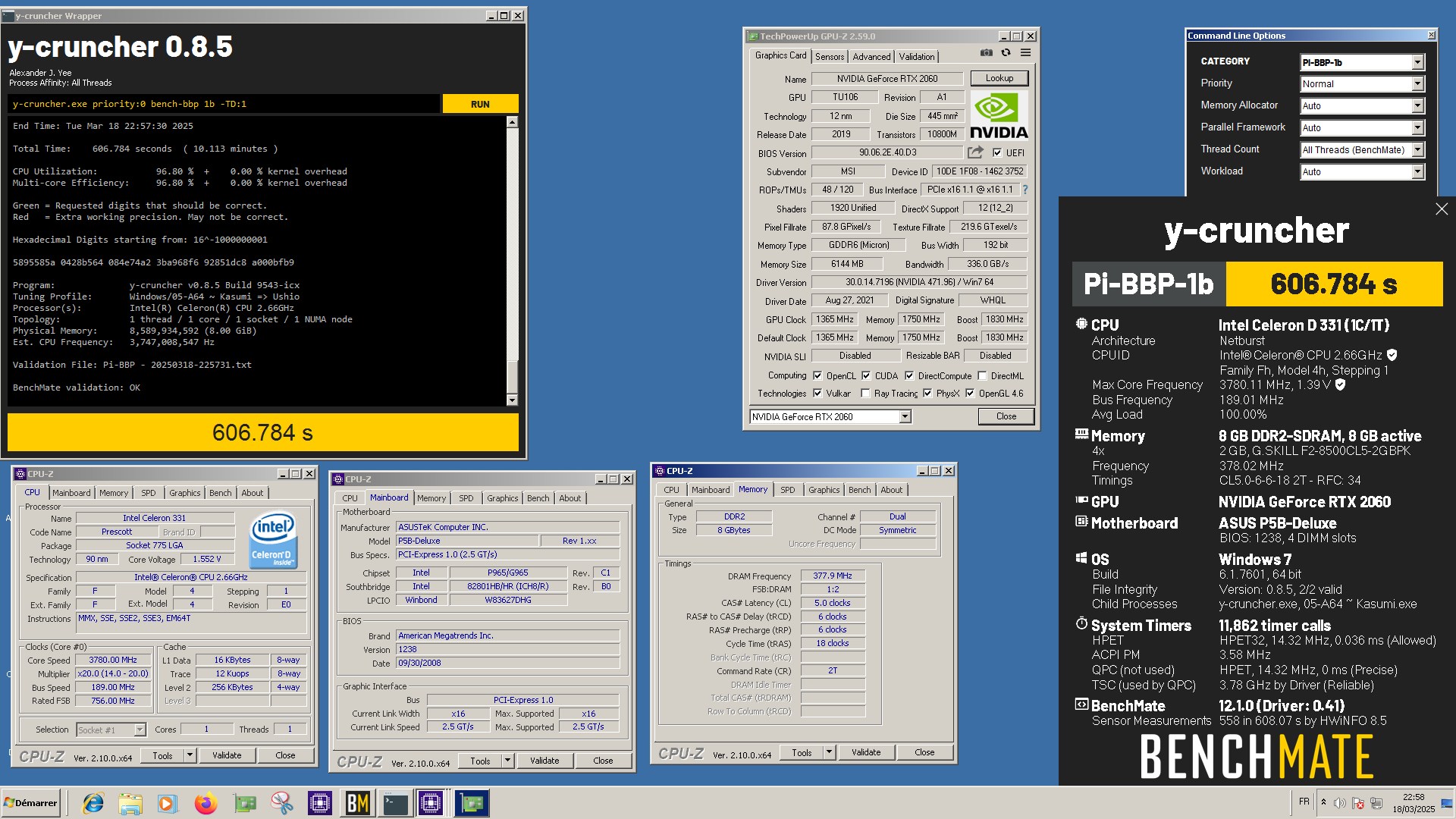The height and width of the screenshot is (819, 1456).
Task: Click the Intel Celeron D logo in CPU-Z
Action: pyautogui.click(x=273, y=539)
